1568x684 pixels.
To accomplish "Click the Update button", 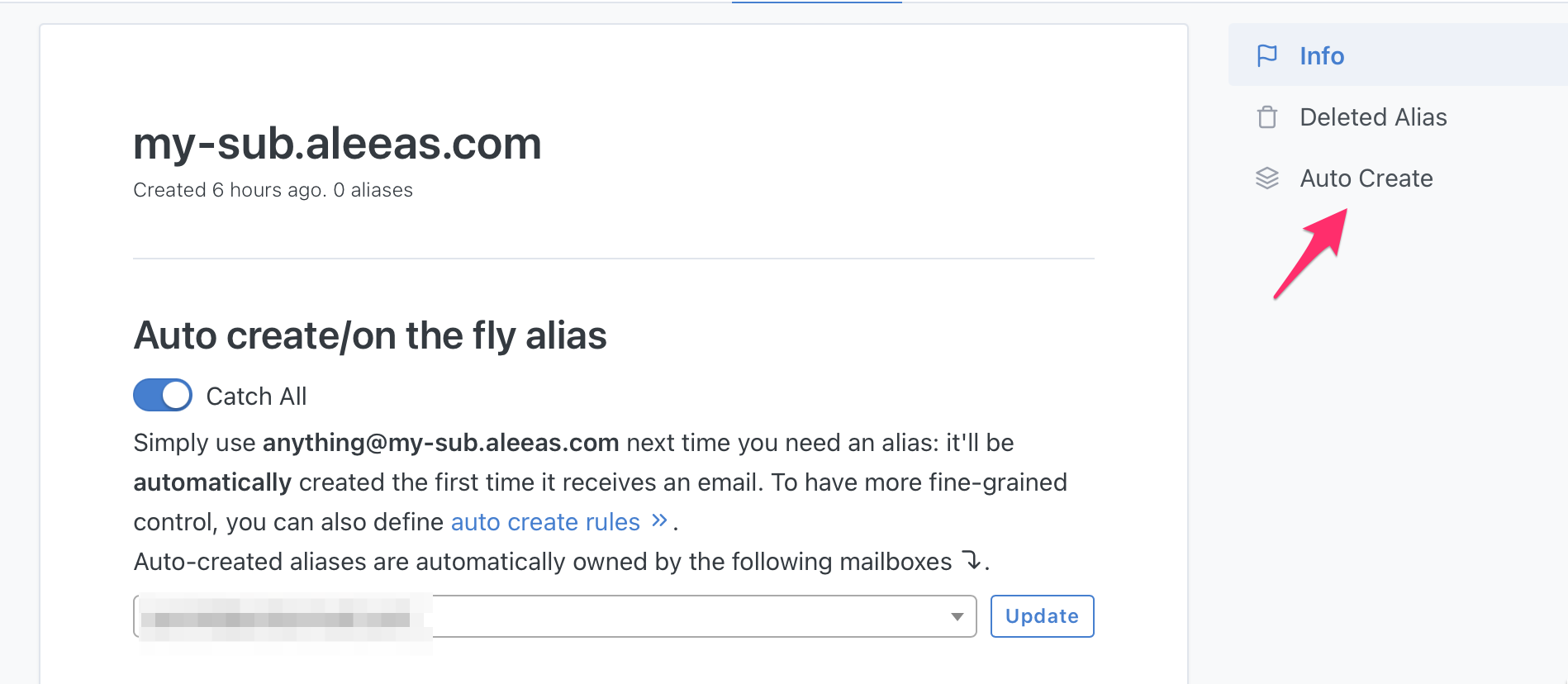I will click(x=1043, y=616).
